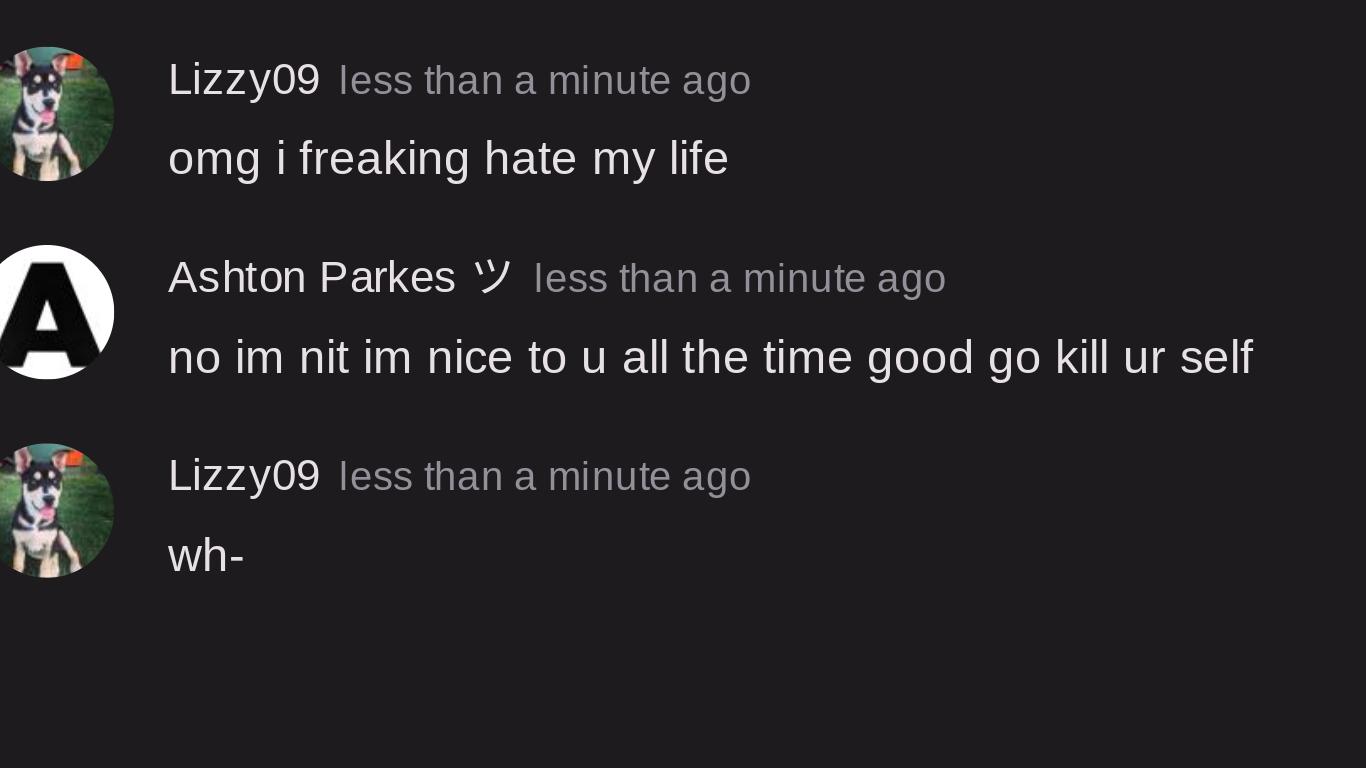
Task: Click the dog avatar beside the "wh-" message
Action: pyautogui.click(x=50, y=510)
